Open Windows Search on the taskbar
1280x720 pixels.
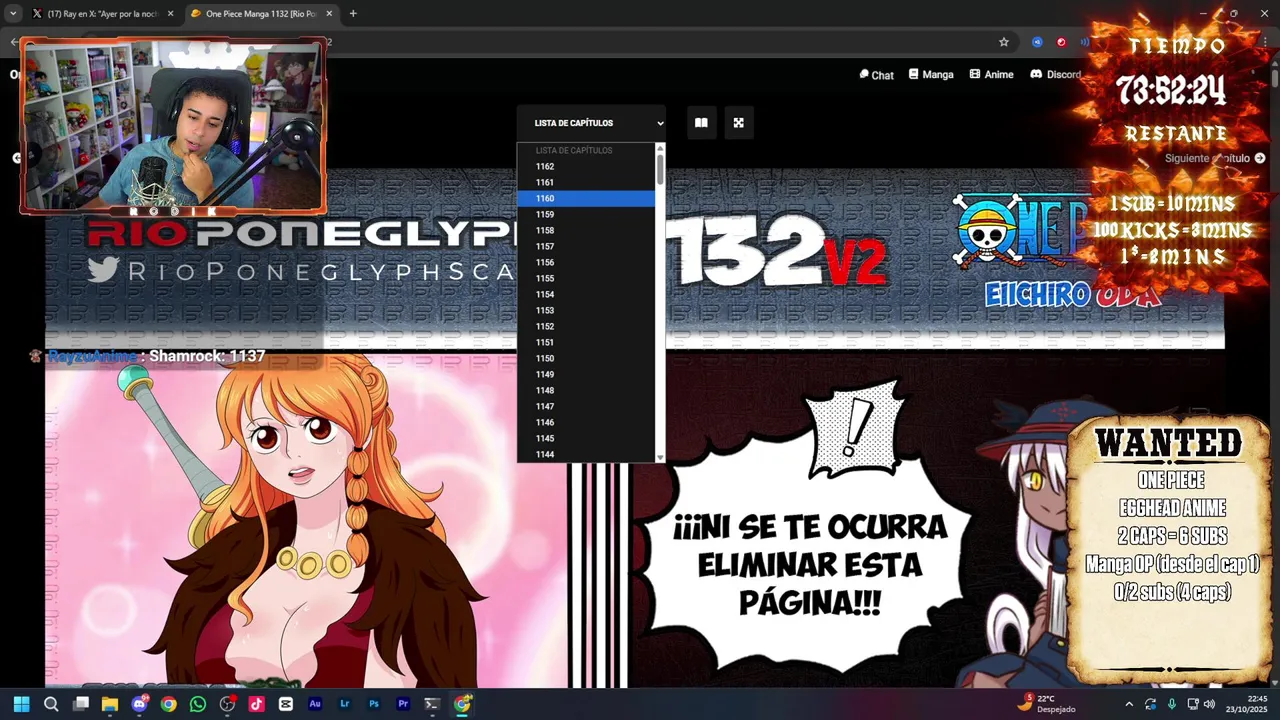pos(51,704)
